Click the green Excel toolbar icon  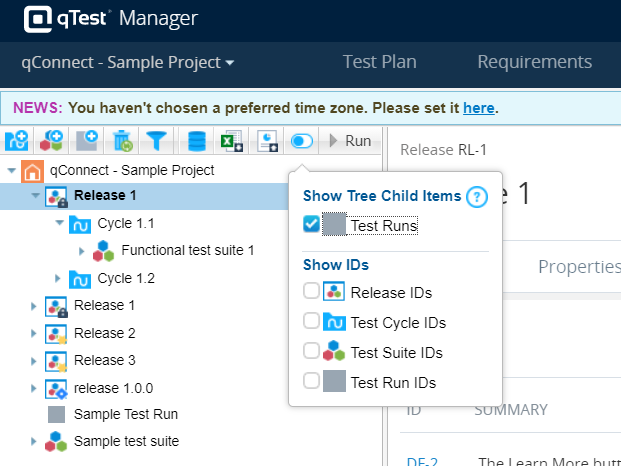click(232, 142)
